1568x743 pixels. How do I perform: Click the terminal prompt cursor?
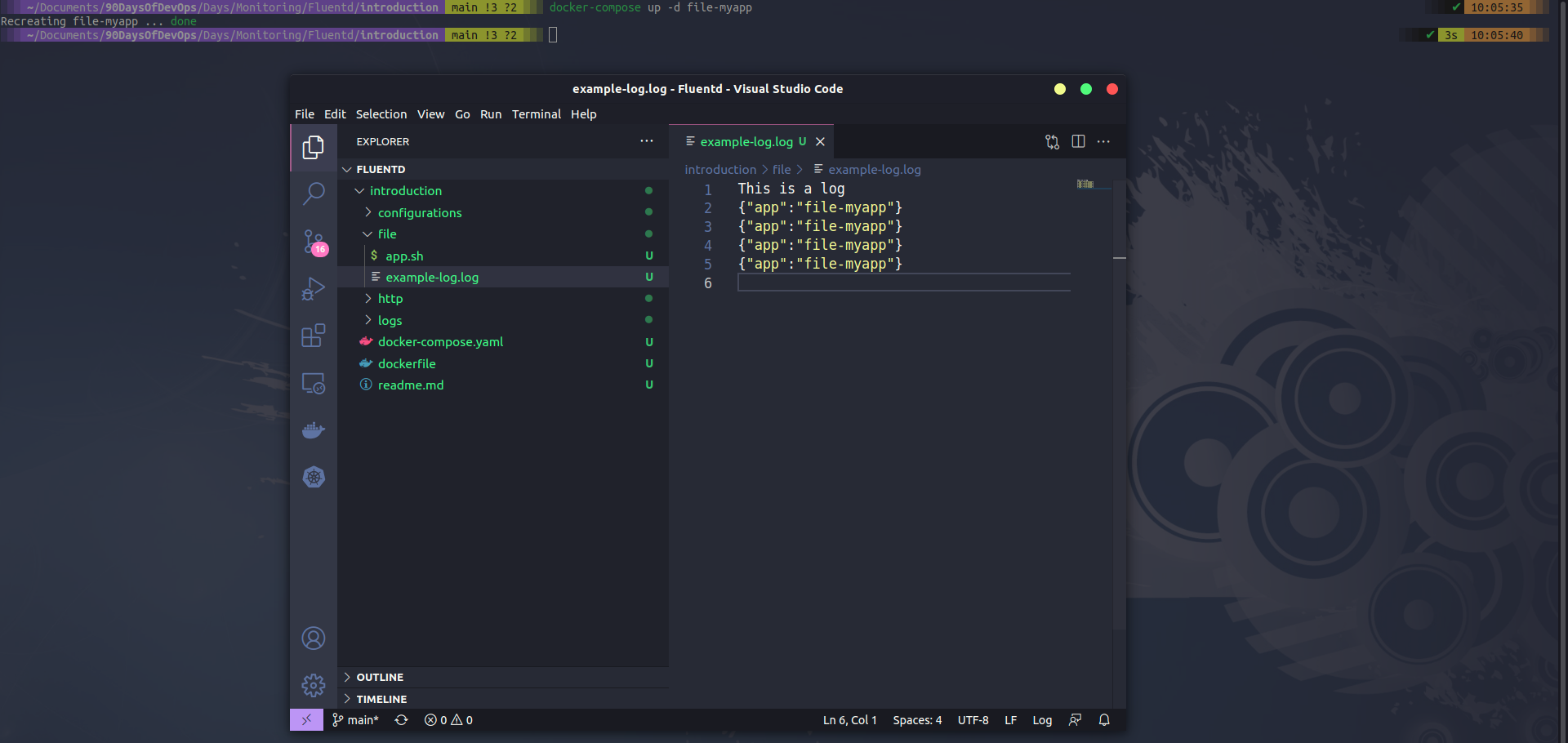pyautogui.click(x=553, y=35)
